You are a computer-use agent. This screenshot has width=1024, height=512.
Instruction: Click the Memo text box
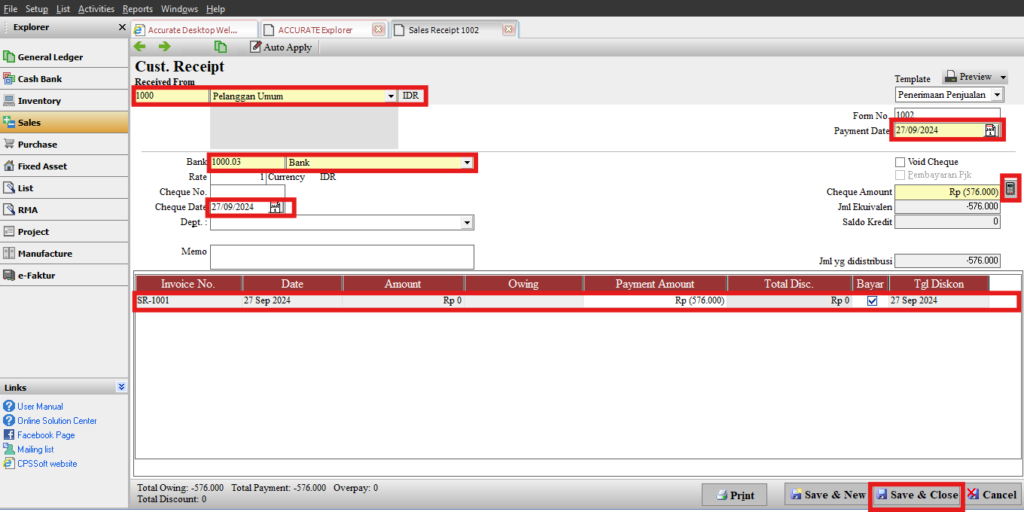point(342,257)
